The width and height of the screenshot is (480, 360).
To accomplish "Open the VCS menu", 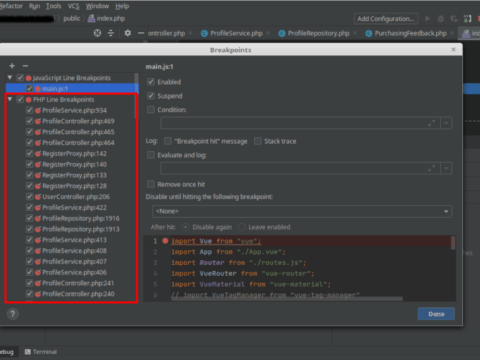I will click(x=73, y=6).
